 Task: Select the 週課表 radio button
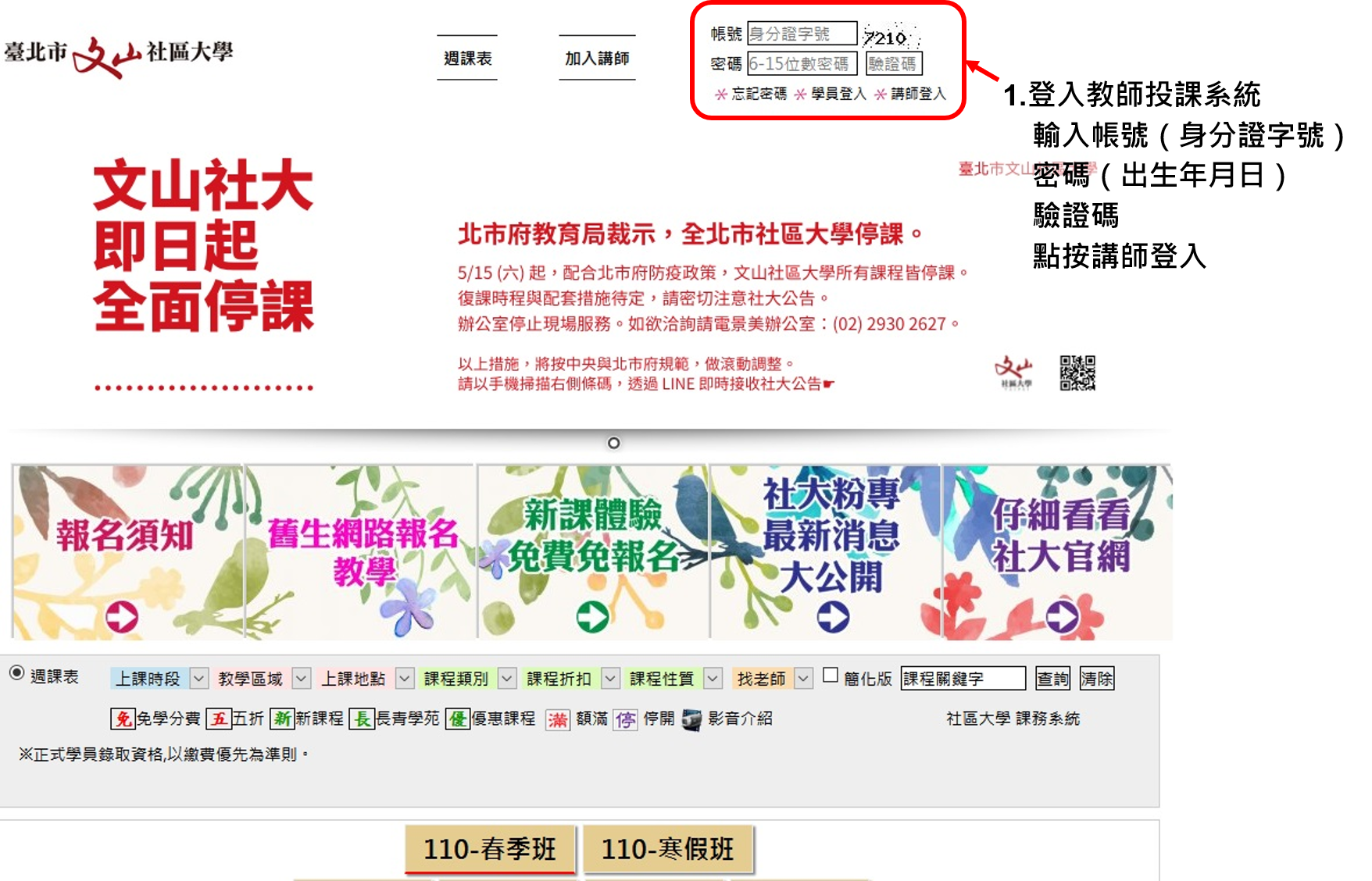[16, 673]
